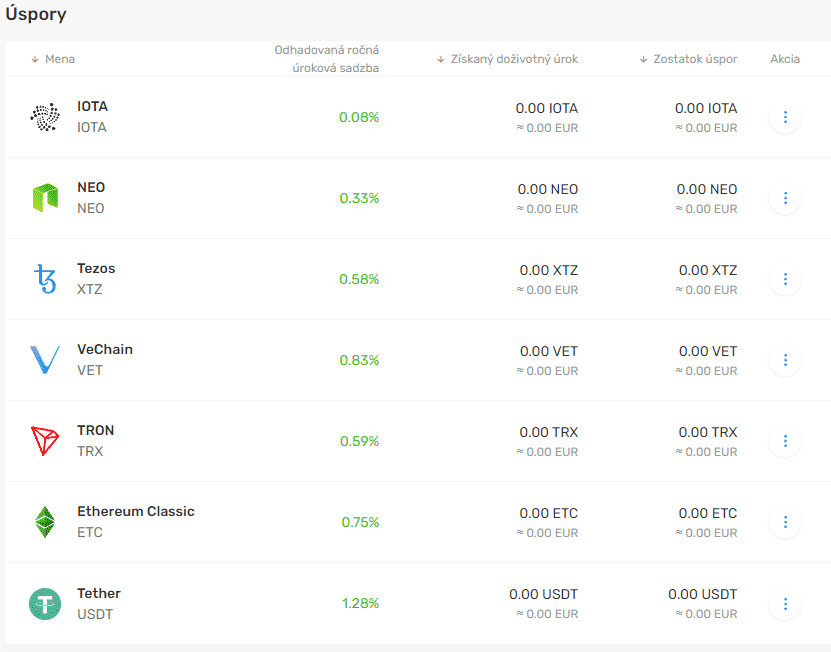Click the VeChain V logo icon

click(x=44, y=360)
